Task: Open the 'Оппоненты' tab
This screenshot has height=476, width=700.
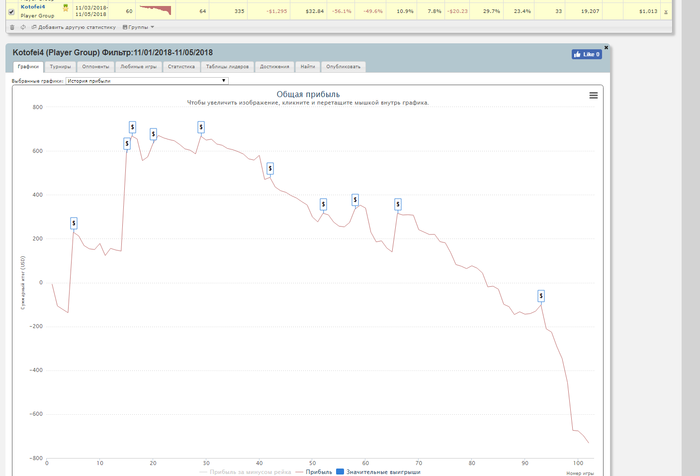Action: (x=96, y=67)
